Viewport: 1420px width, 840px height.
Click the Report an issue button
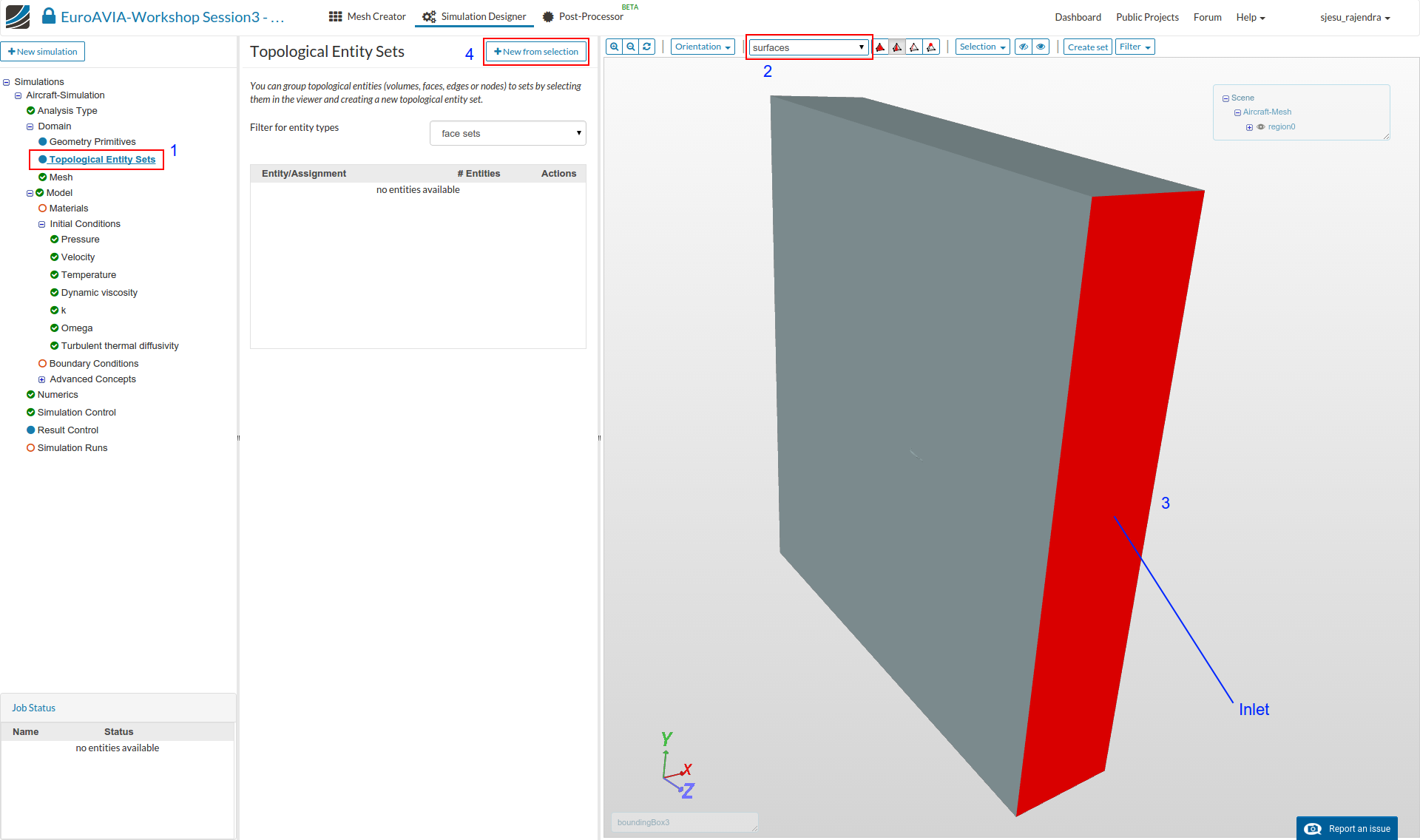coord(1347,828)
